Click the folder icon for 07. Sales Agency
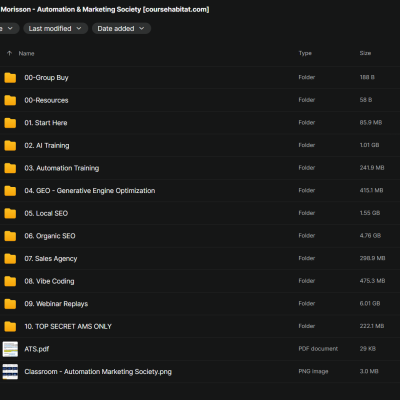Image resolution: width=400 pixels, height=400 pixels. tap(10, 259)
